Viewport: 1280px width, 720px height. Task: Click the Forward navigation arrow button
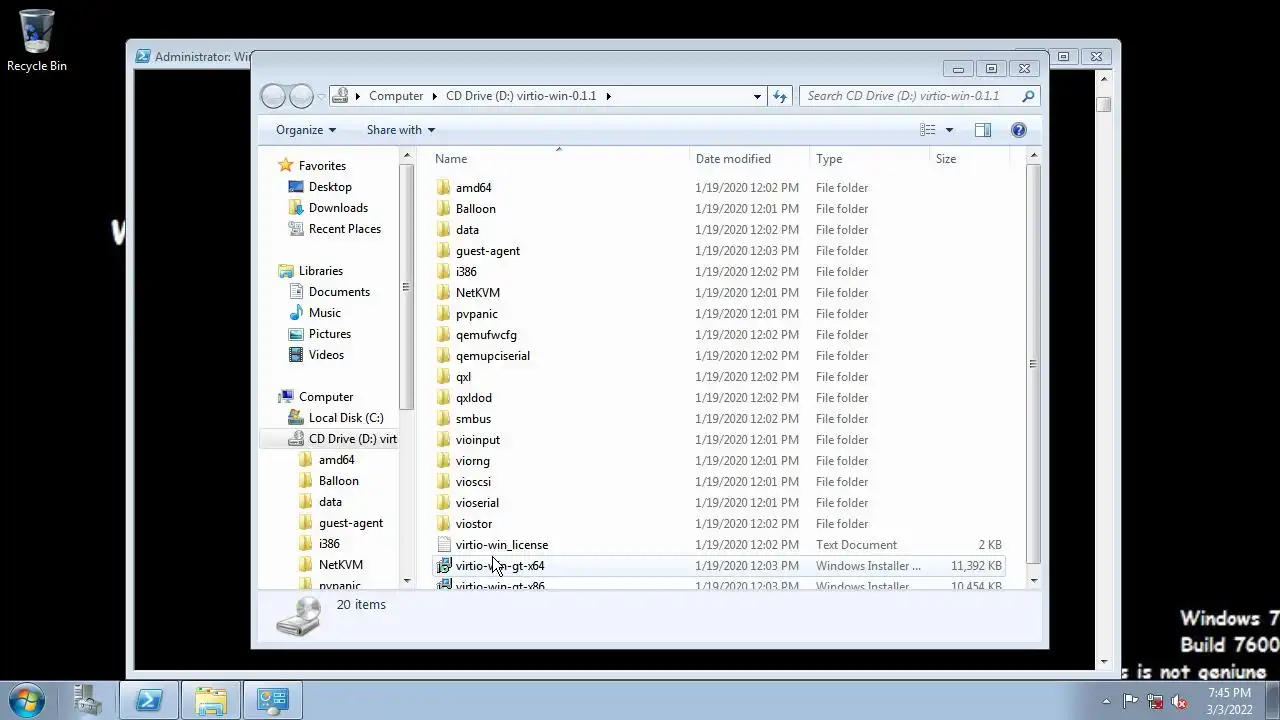point(301,96)
